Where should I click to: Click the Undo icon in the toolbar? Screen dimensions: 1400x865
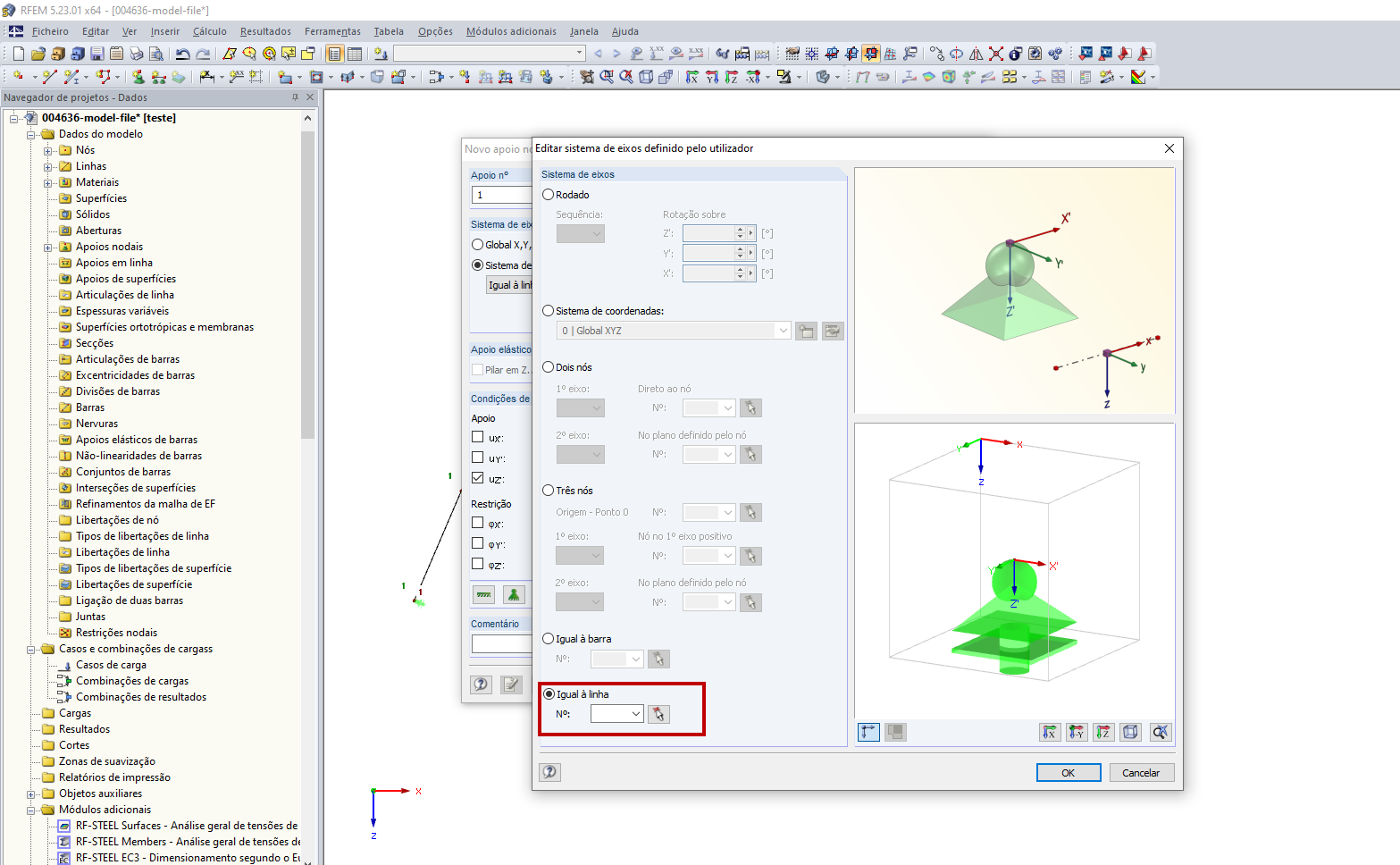(182, 54)
